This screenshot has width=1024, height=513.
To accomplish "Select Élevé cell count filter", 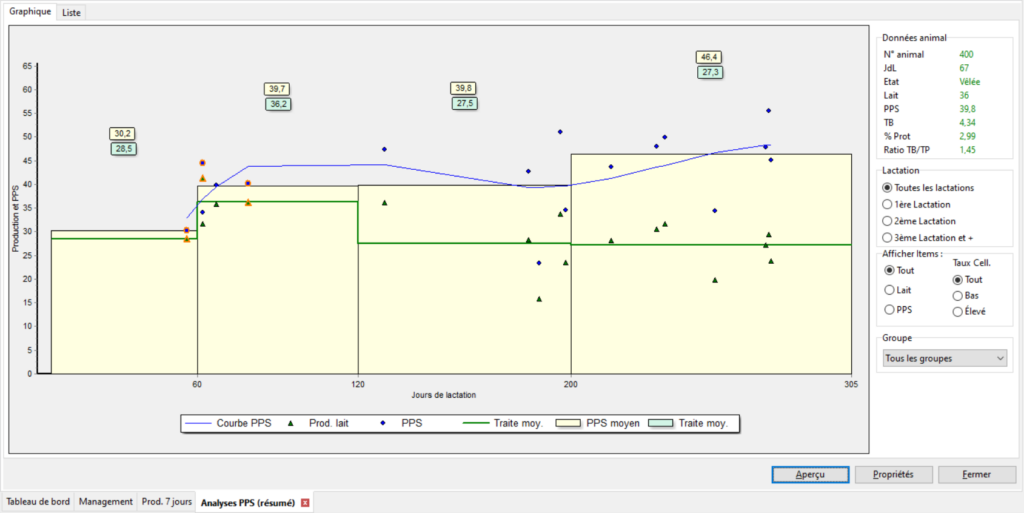I will (958, 312).
